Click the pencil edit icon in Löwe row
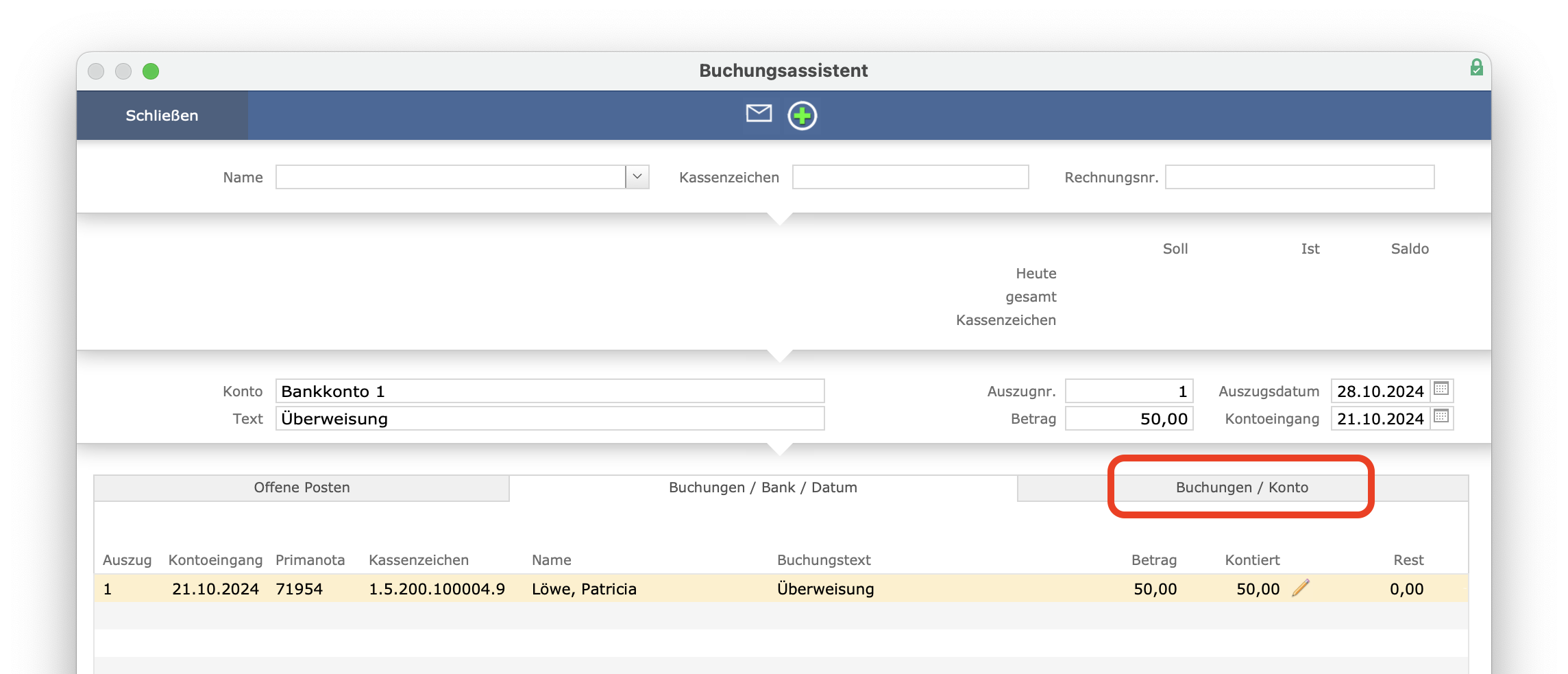The height and width of the screenshot is (674, 1568). pos(1300,588)
